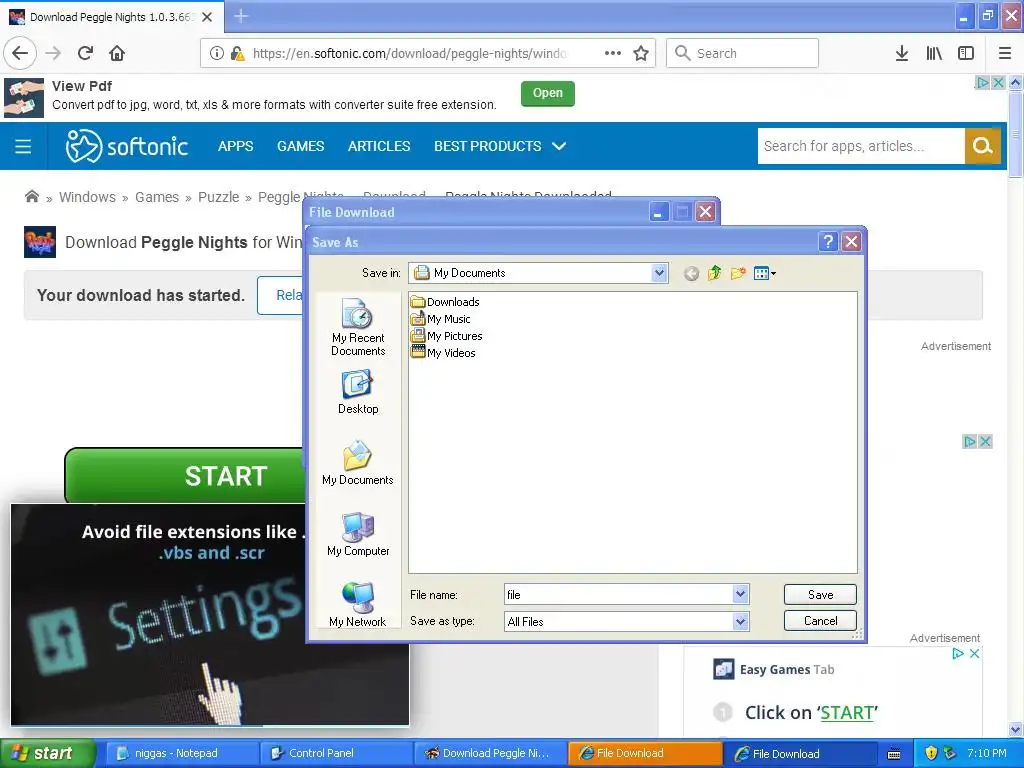Create new folder in Save As dialog
The height and width of the screenshot is (768, 1024).
coord(738,273)
